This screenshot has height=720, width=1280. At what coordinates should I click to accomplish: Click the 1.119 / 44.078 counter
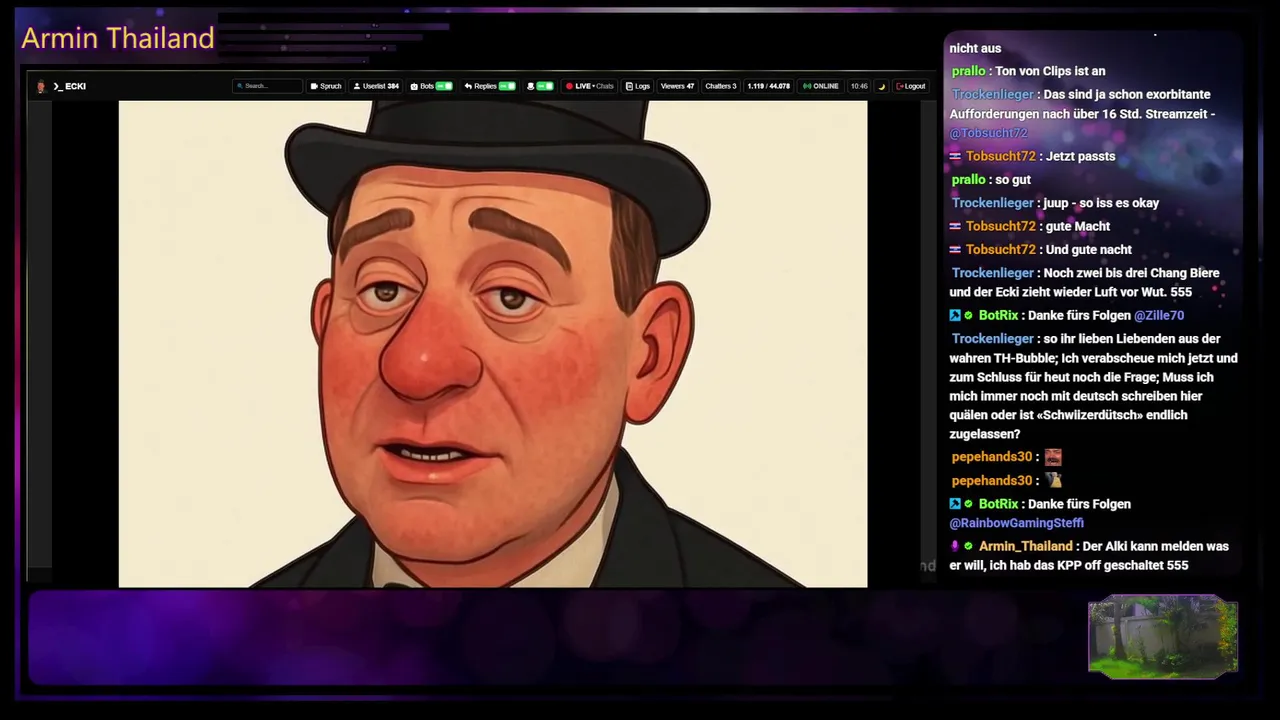coord(769,86)
